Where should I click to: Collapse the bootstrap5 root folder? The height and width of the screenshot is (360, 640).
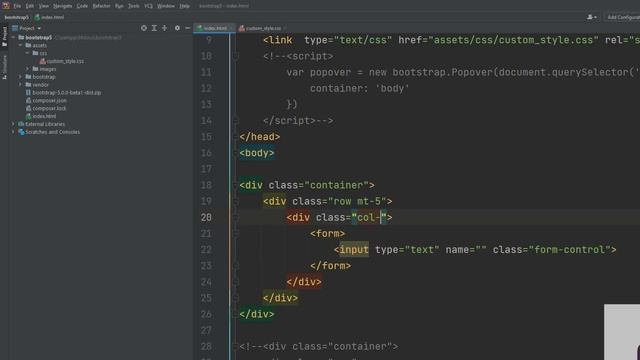coord(13,38)
